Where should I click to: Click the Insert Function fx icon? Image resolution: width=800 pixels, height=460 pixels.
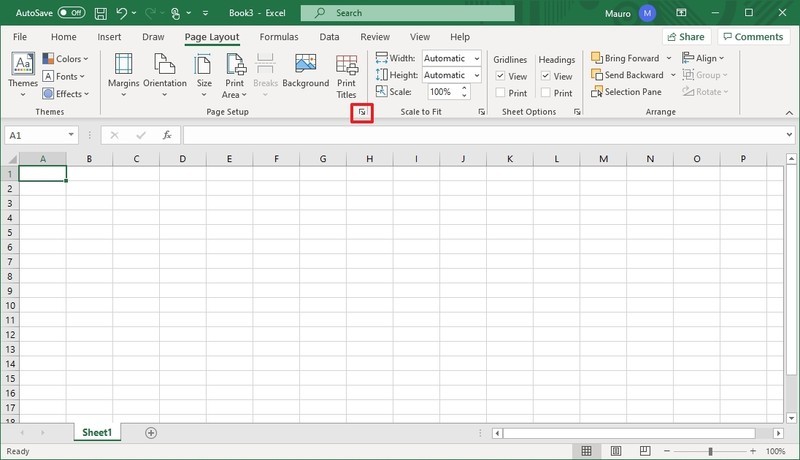click(x=167, y=135)
